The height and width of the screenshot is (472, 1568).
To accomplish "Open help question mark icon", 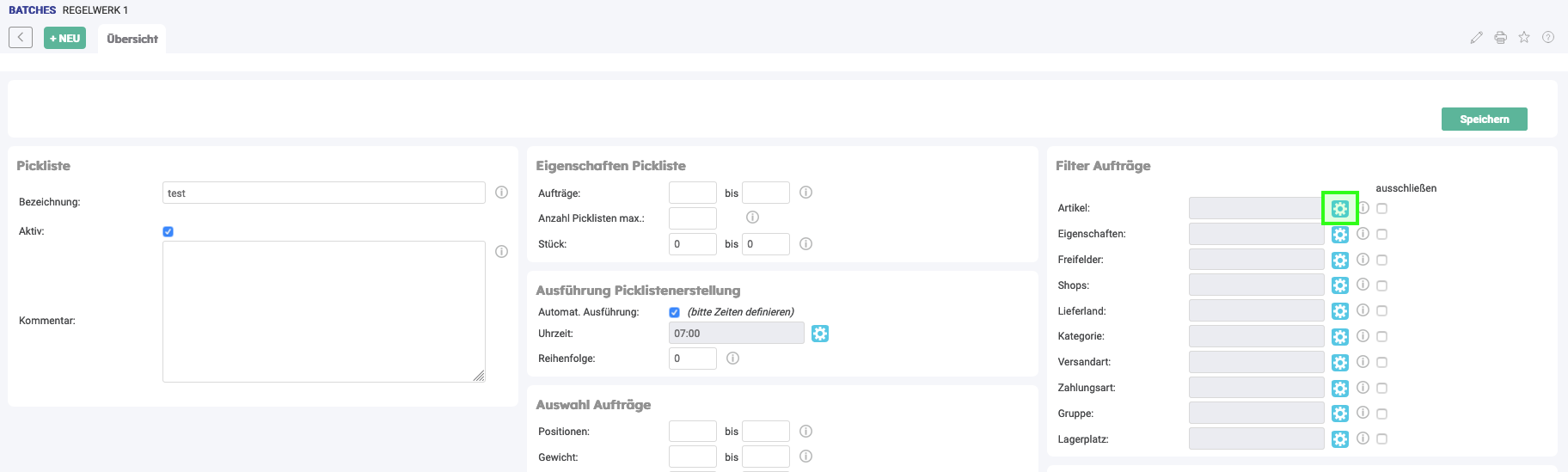I will (x=1547, y=38).
